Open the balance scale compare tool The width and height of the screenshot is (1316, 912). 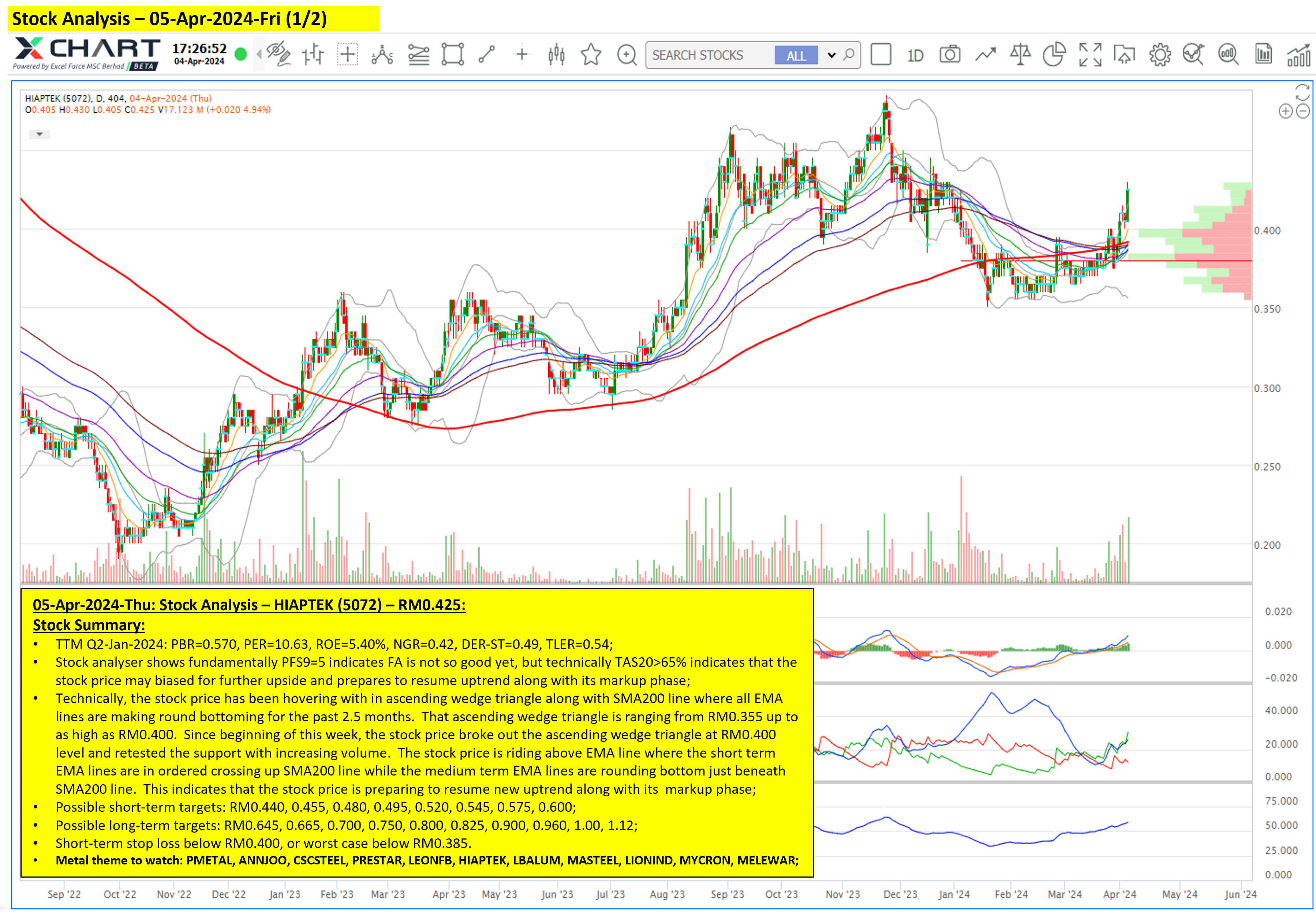coord(1020,55)
